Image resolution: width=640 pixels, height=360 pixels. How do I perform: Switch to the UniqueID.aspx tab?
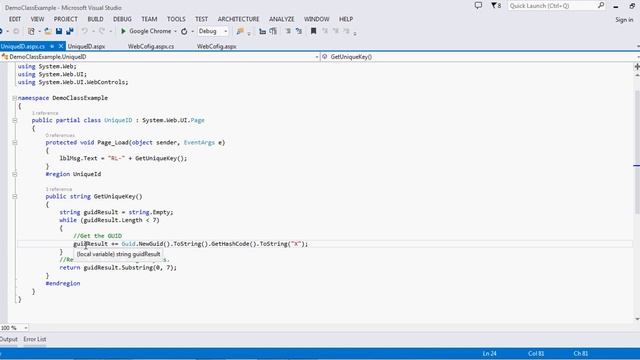click(x=86, y=47)
